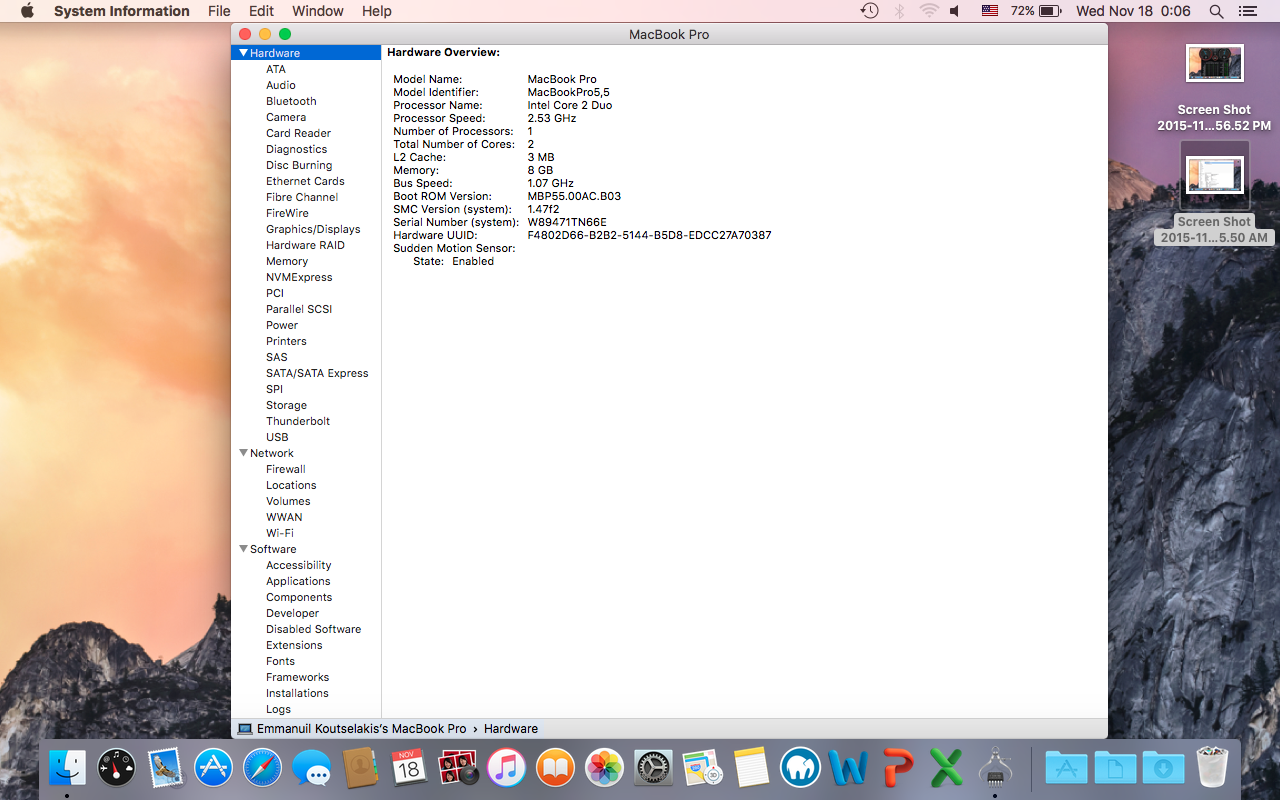
Task: Click the Wed Nov 18 clock
Action: click(x=1133, y=11)
